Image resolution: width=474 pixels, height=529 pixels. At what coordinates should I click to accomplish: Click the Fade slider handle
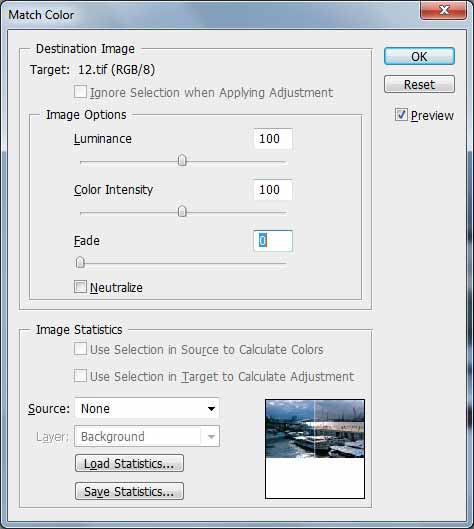click(x=80, y=262)
